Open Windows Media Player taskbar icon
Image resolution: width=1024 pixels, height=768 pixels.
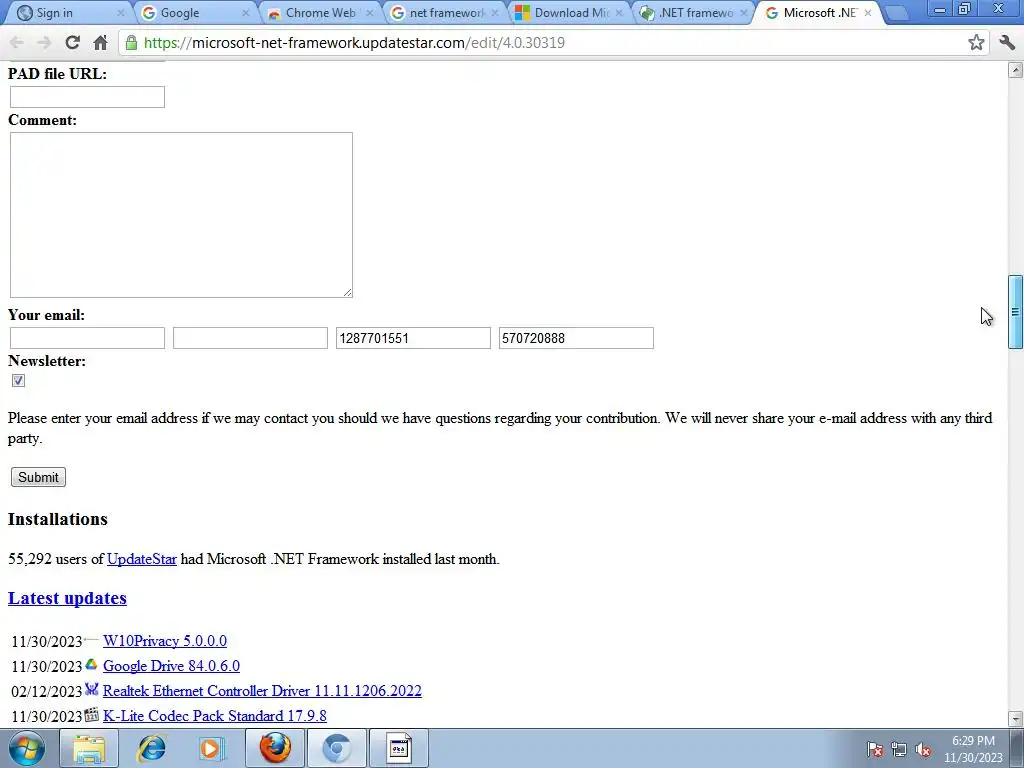tap(212, 748)
